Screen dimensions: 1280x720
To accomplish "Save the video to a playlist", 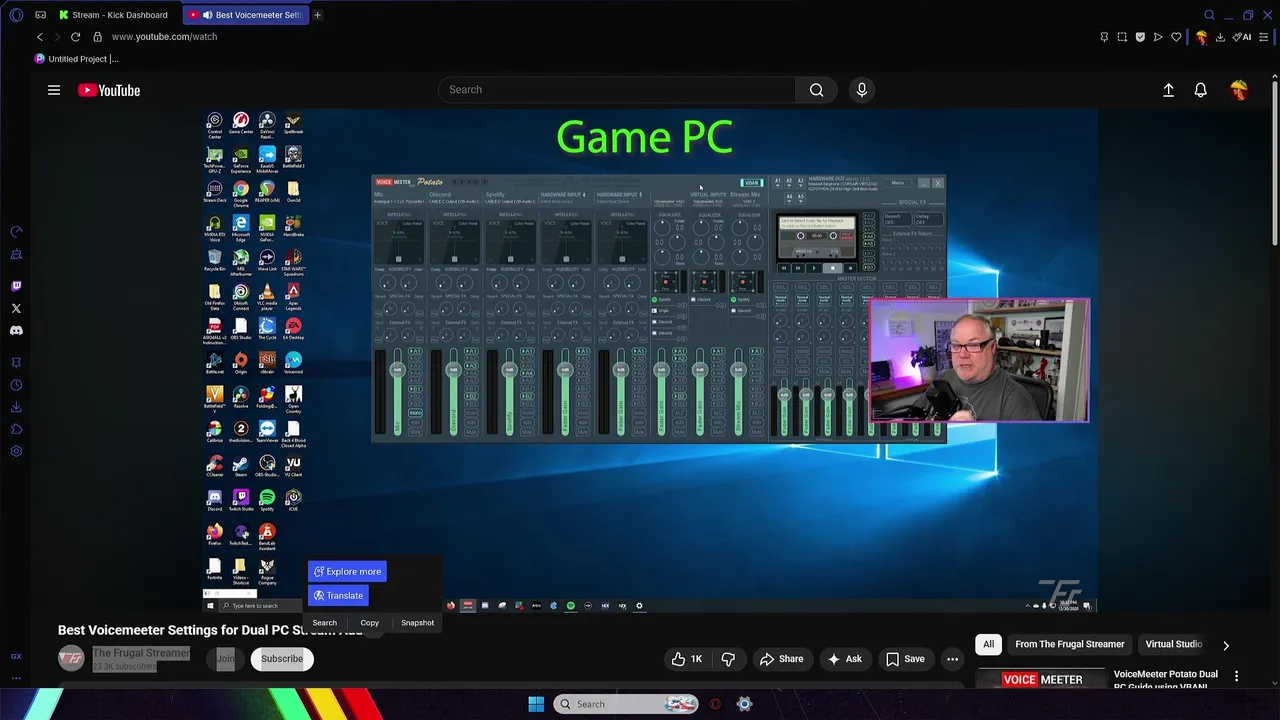I will 905,659.
